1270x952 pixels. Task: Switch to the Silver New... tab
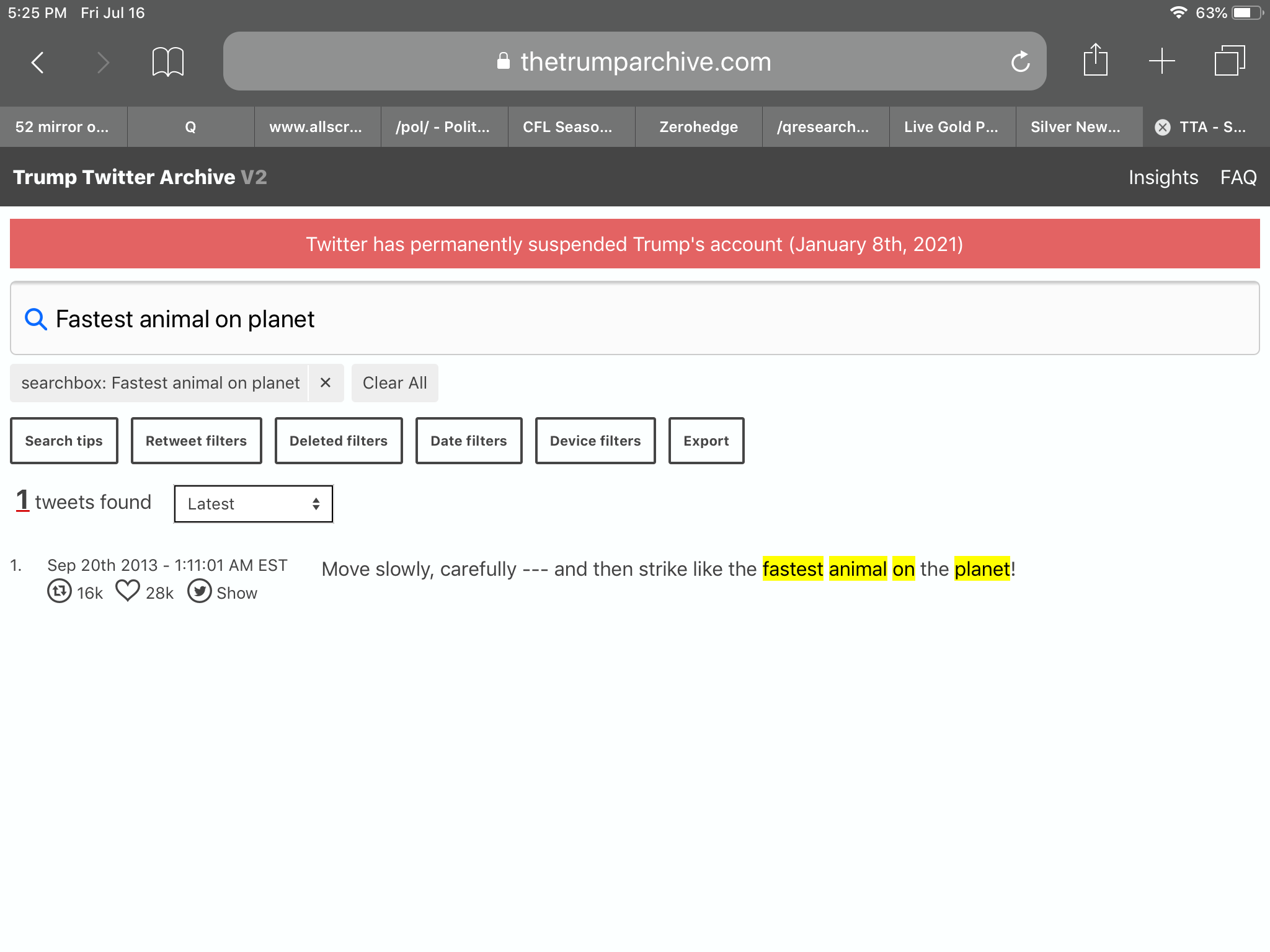1080,127
